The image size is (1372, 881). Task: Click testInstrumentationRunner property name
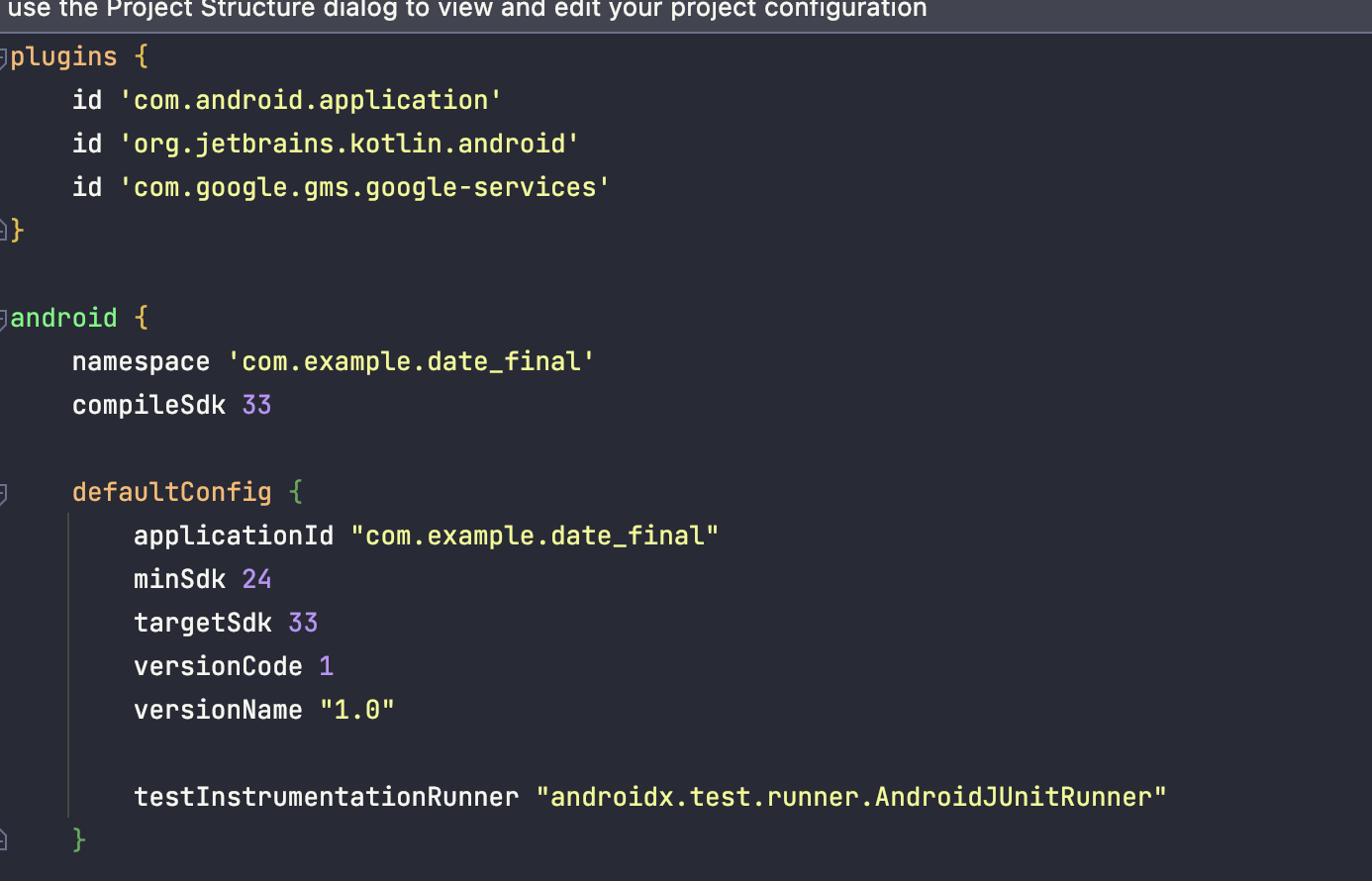pos(326,797)
